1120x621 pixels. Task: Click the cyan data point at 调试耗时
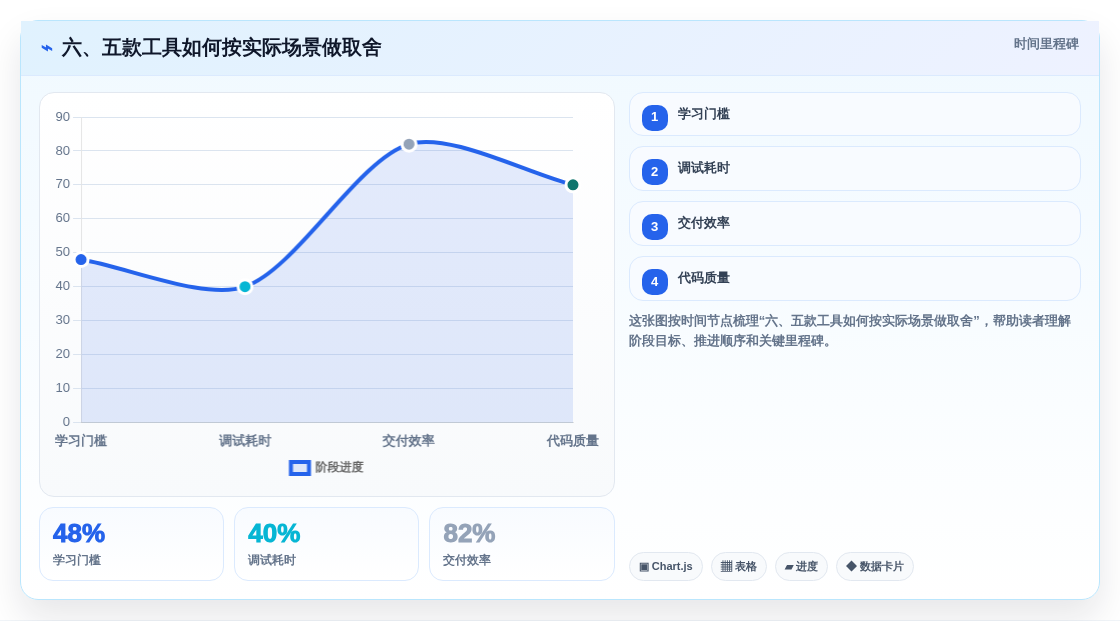(245, 287)
